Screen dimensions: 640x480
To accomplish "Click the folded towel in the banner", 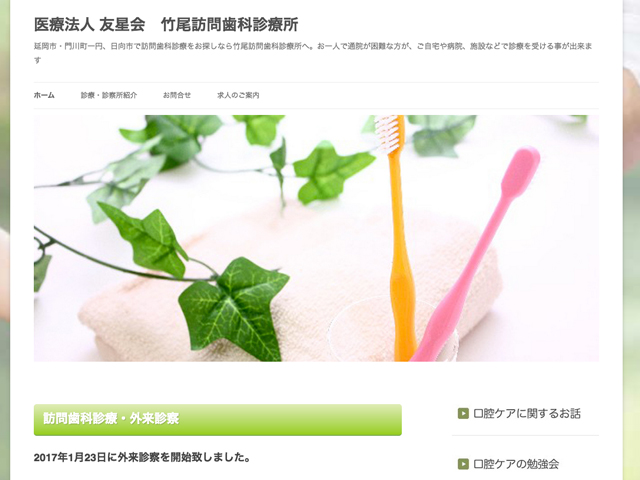I will (x=290, y=286).
